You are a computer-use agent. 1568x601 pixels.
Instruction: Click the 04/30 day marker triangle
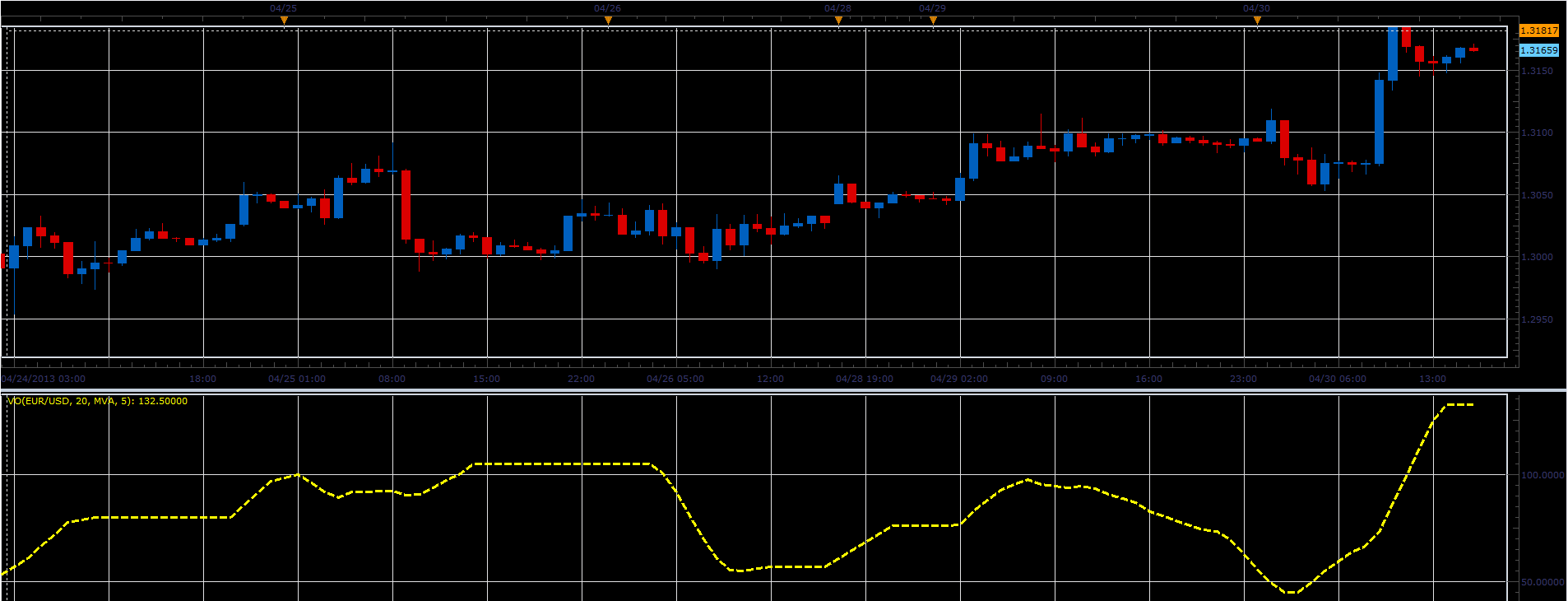1257,20
